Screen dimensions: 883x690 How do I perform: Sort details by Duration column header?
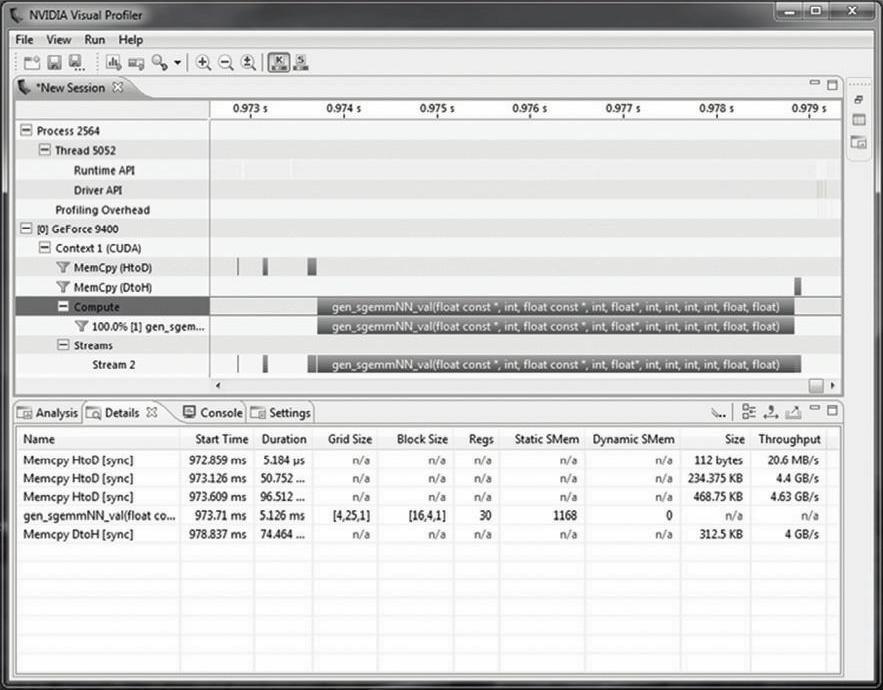tap(284, 439)
